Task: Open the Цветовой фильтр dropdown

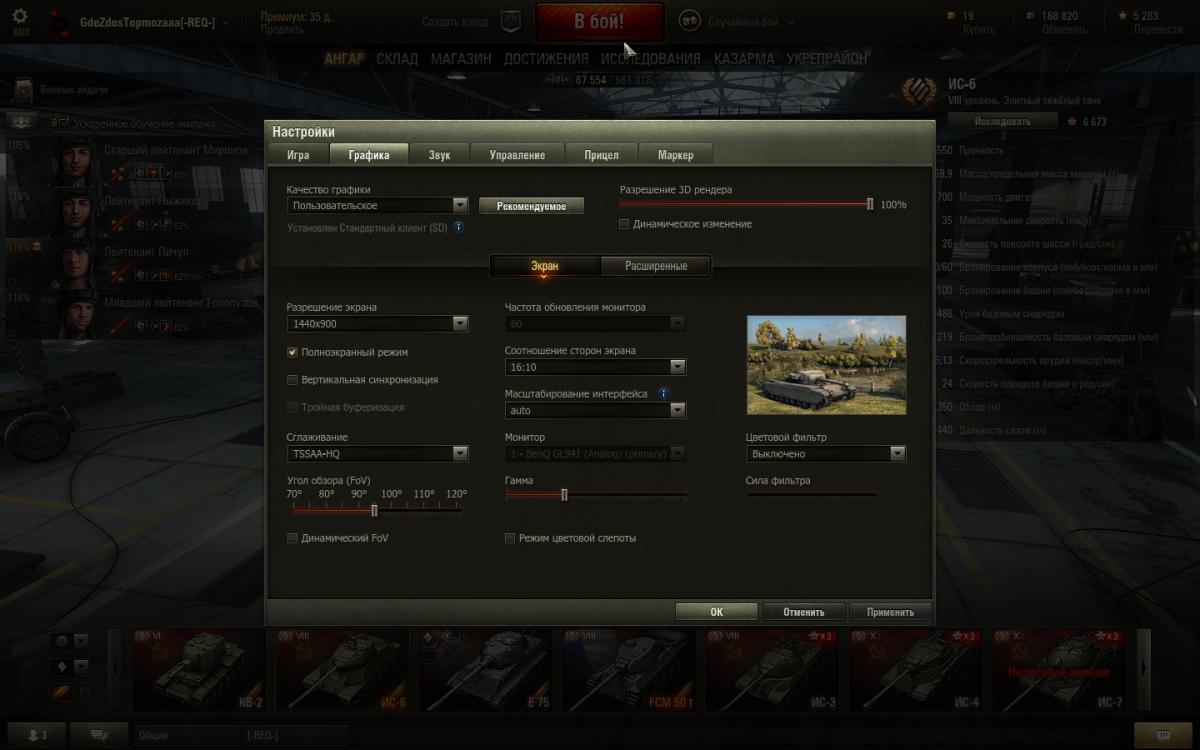Action: pyautogui.click(x=826, y=453)
